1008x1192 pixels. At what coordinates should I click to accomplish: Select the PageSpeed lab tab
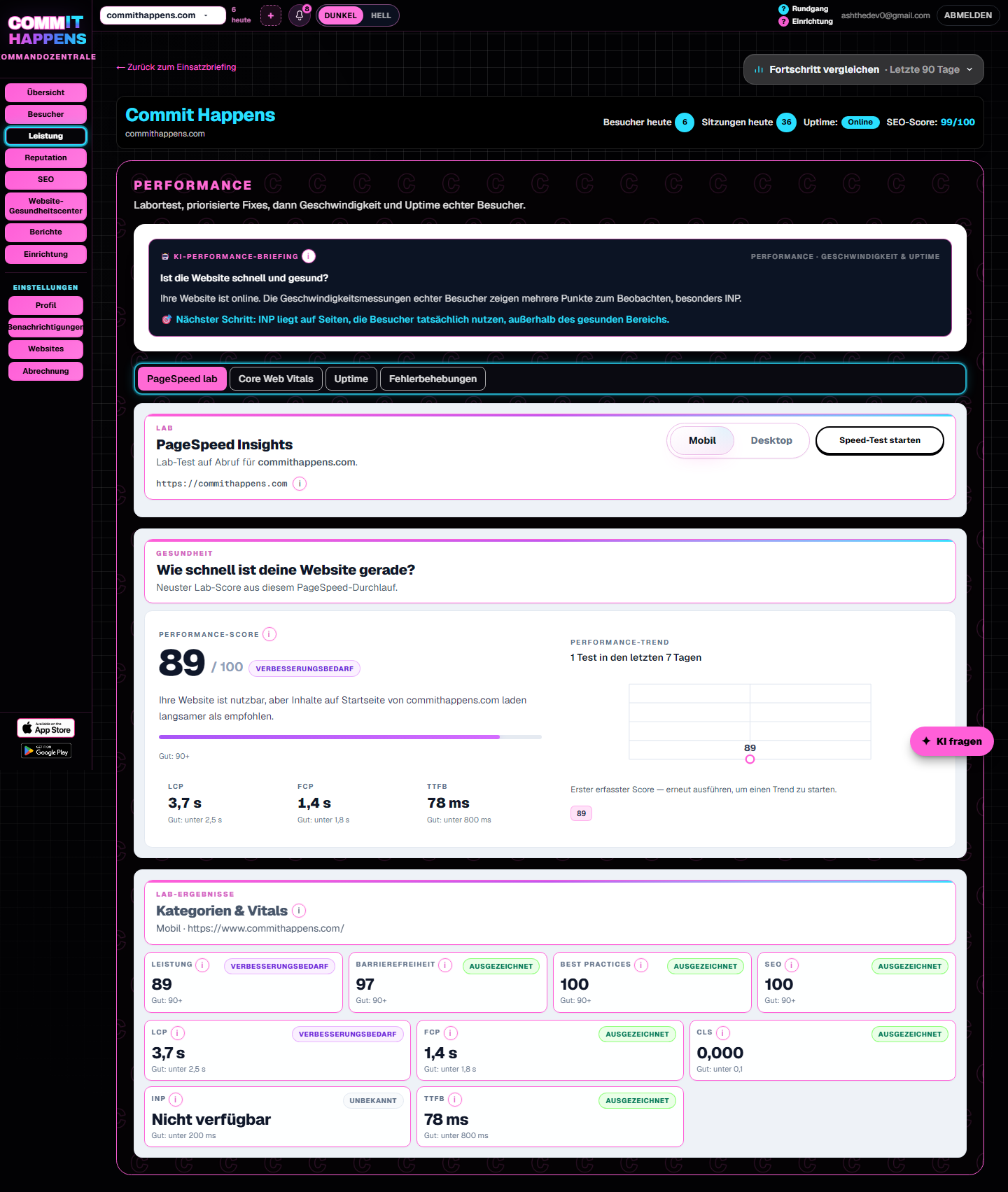(x=182, y=379)
